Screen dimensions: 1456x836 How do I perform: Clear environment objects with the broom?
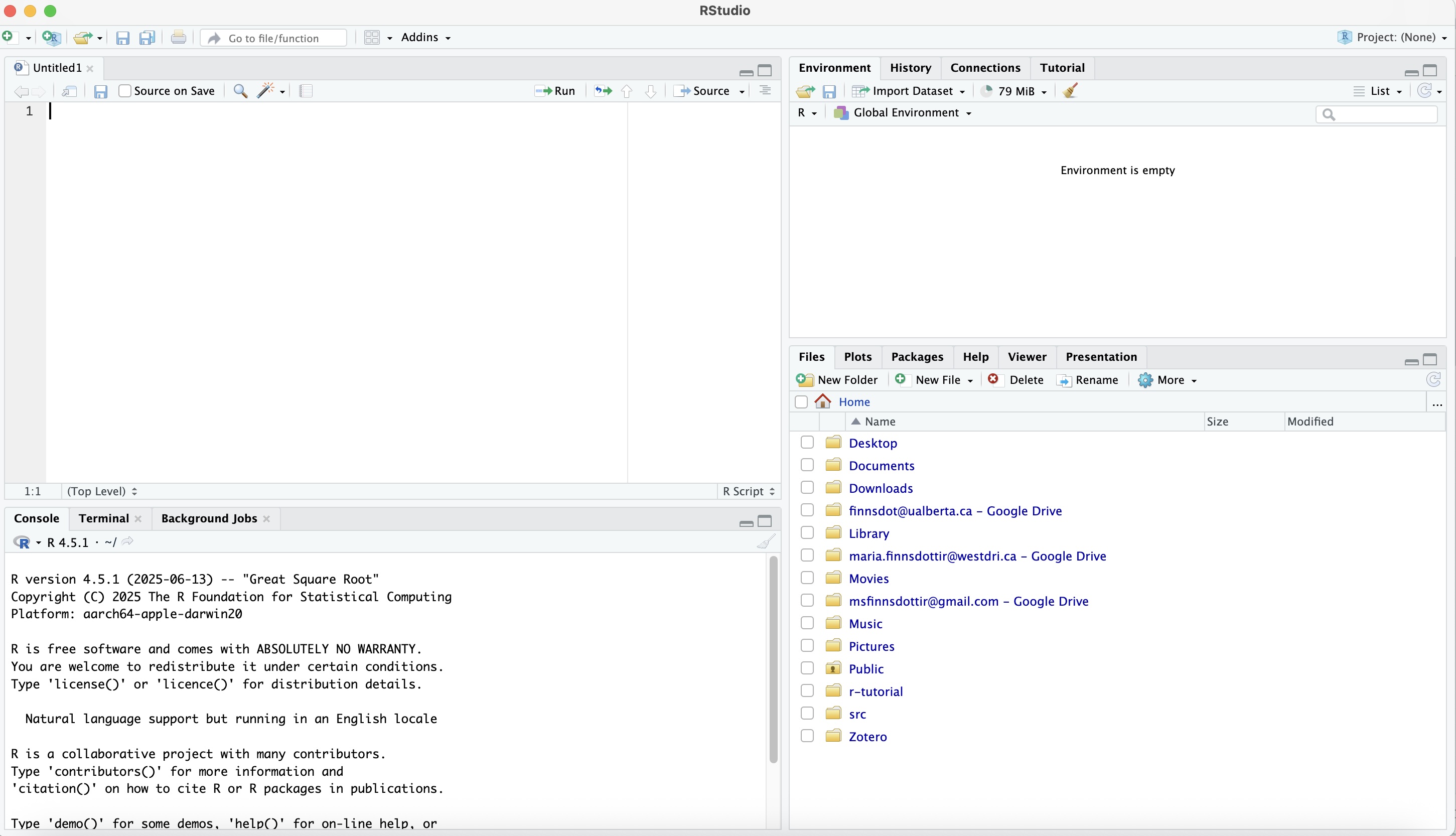tap(1070, 91)
